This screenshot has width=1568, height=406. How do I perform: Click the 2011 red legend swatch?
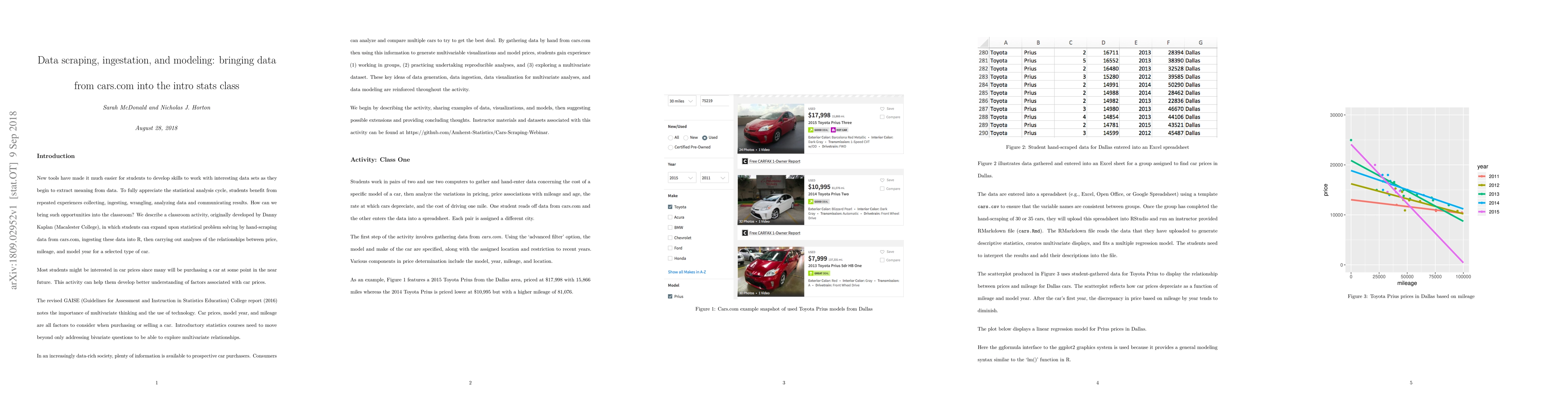(x=1482, y=176)
